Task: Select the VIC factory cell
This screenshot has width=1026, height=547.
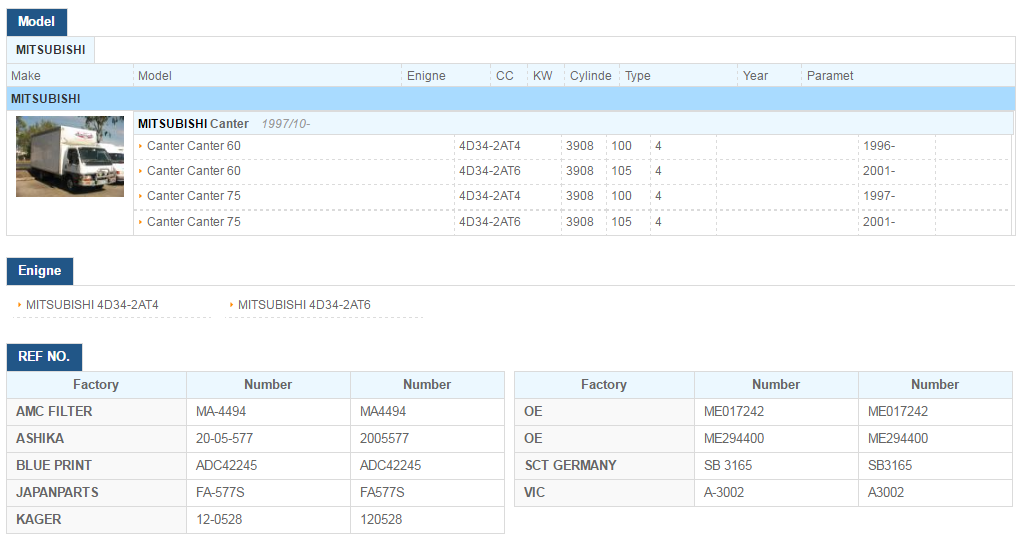Action: point(605,492)
